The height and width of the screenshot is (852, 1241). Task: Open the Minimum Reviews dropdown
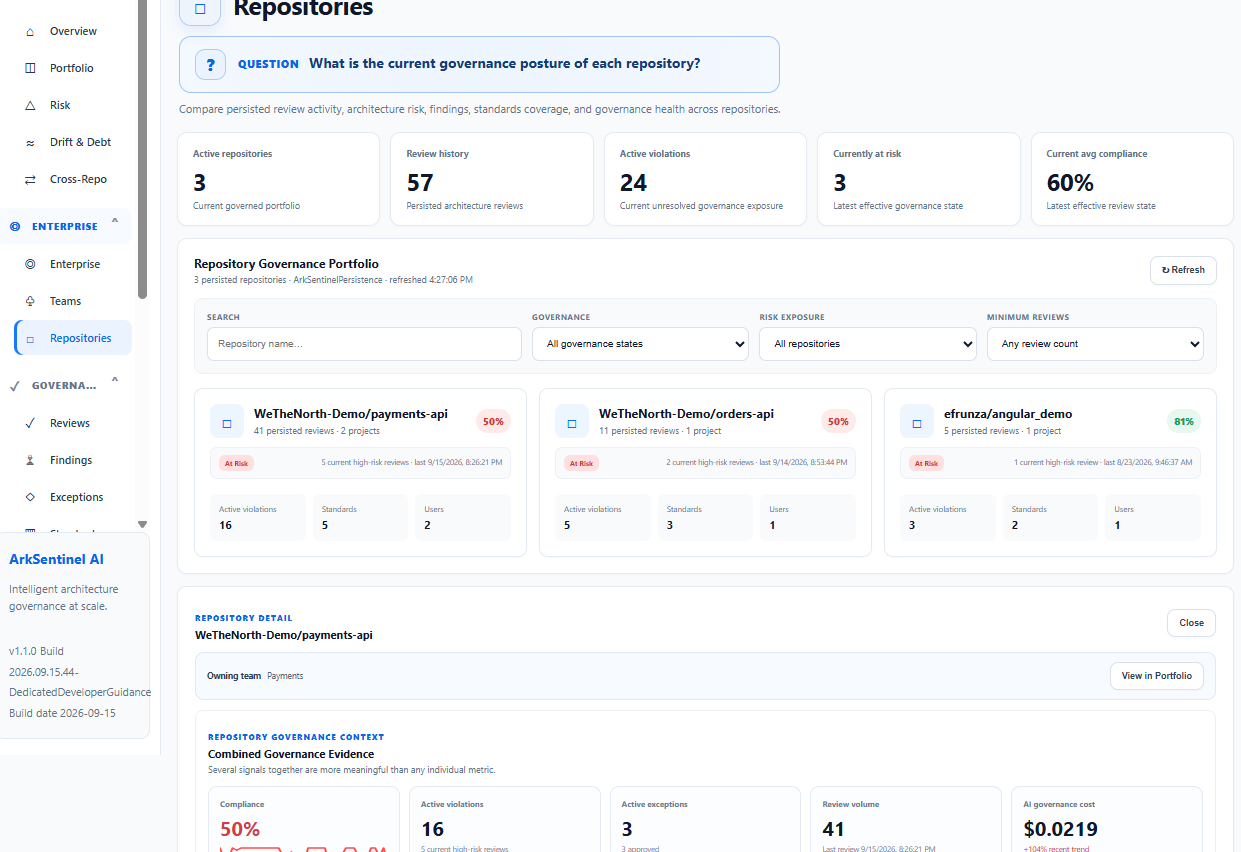point(1095,344)
